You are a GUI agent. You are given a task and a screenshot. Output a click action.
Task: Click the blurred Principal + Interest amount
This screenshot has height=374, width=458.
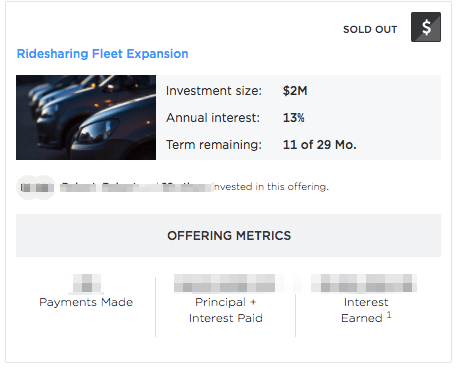coord(225,283)
